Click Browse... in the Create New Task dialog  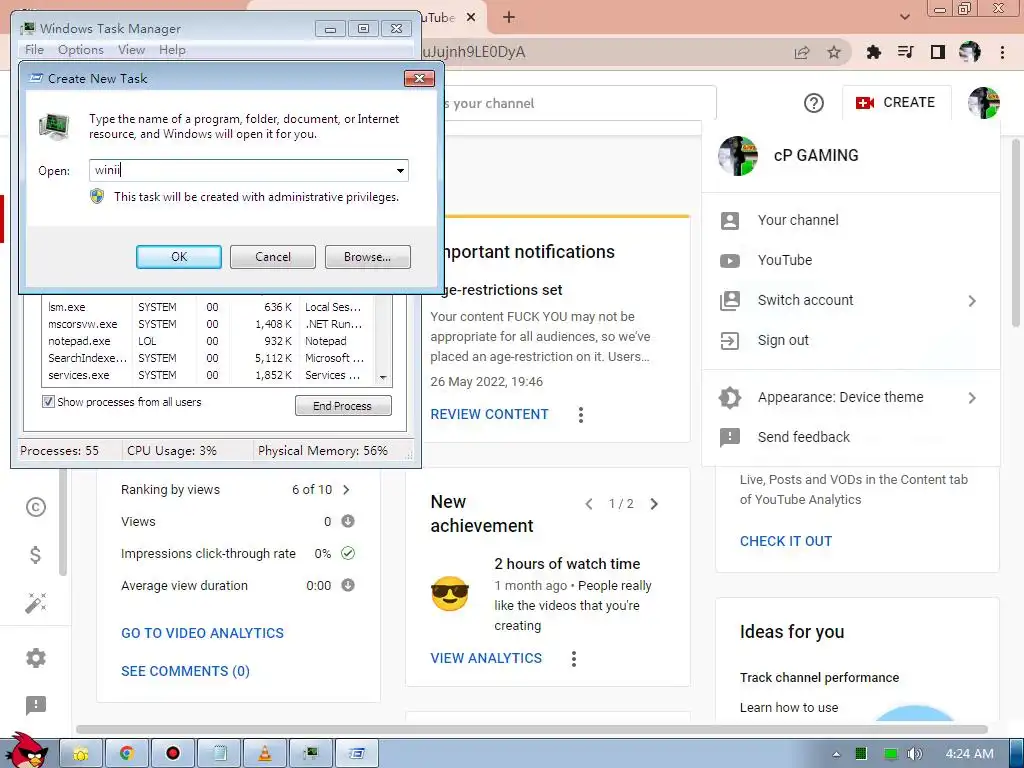[368, 257]
